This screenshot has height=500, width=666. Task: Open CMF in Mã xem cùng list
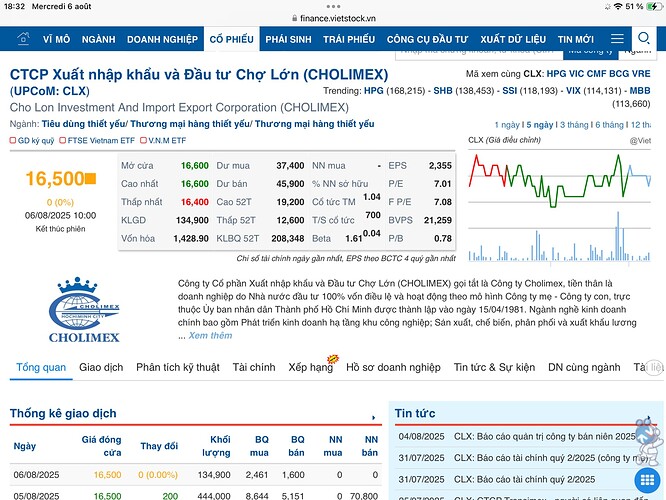[596, 74]
